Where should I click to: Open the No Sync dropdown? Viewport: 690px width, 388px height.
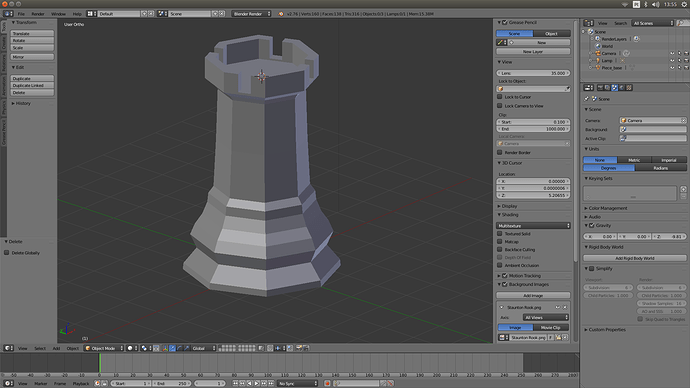click(297, 383)
